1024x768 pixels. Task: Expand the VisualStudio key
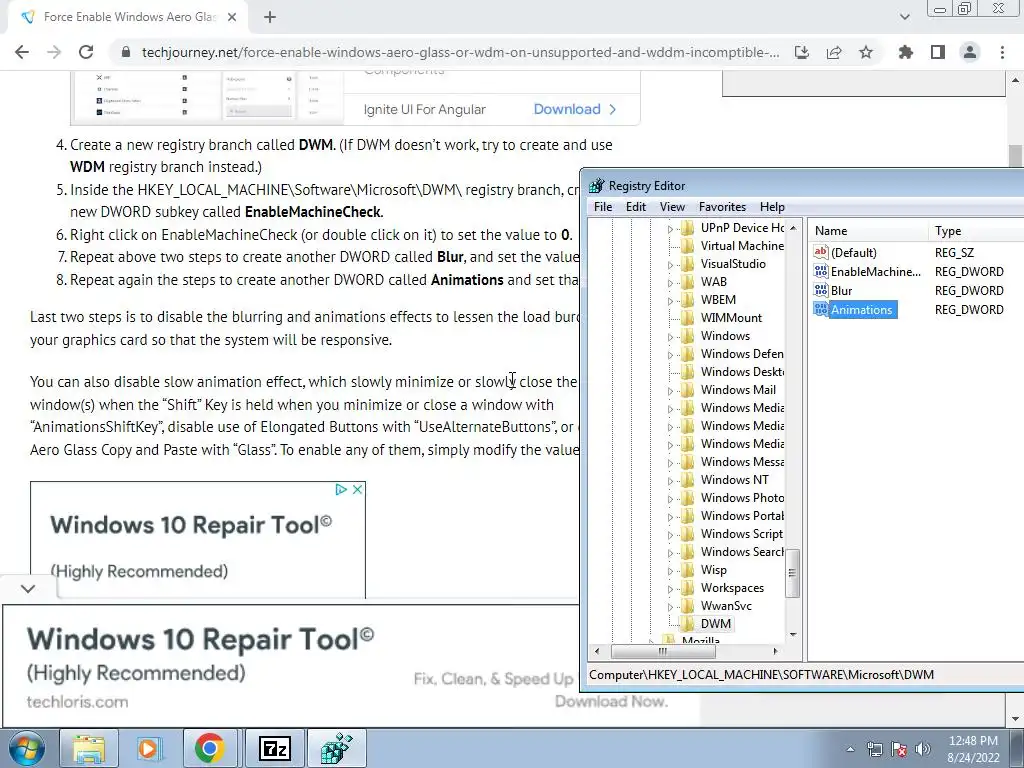click(x=670, y=265)
